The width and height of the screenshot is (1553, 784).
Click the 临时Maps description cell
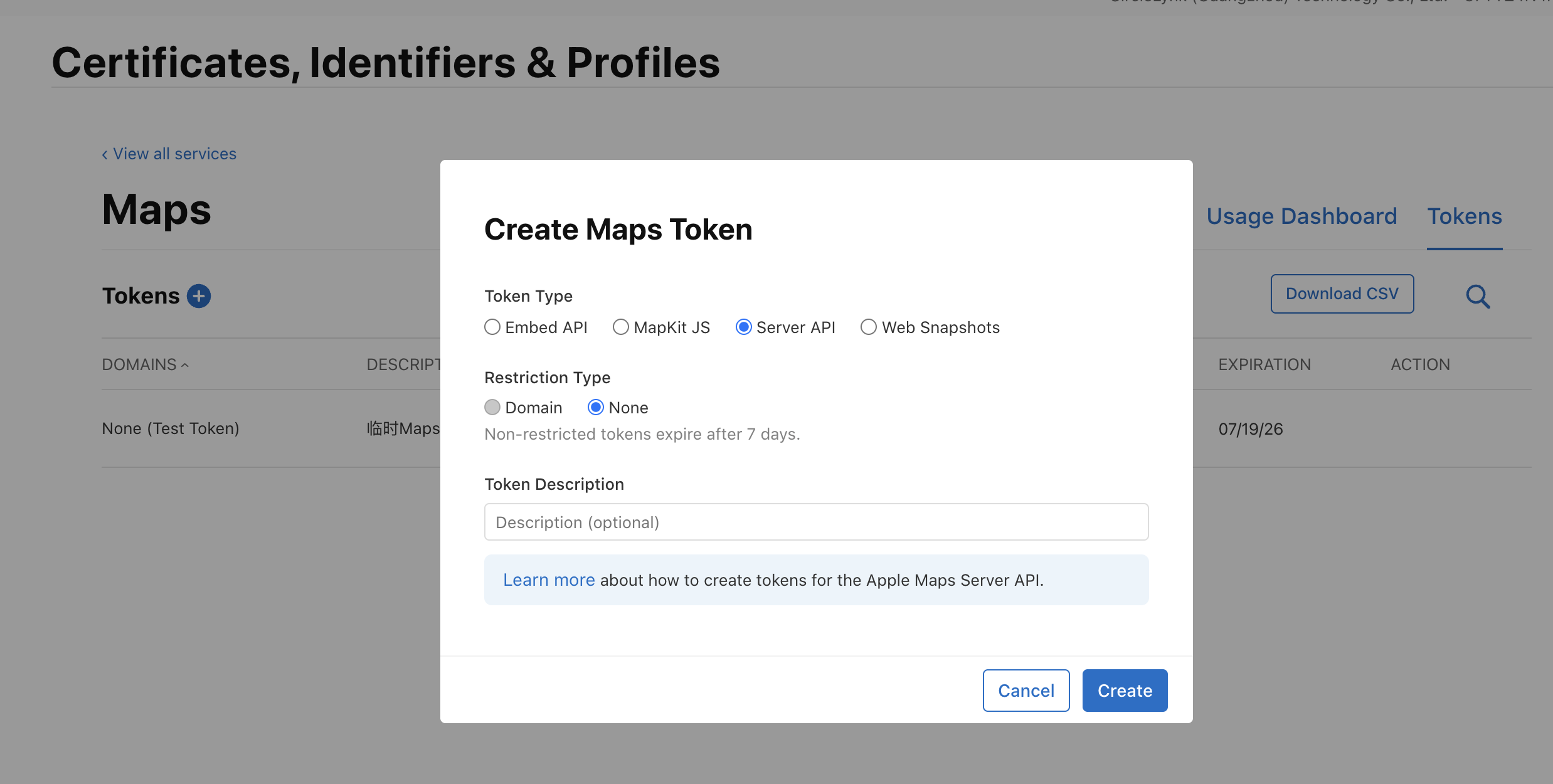(x=403, y=428)
